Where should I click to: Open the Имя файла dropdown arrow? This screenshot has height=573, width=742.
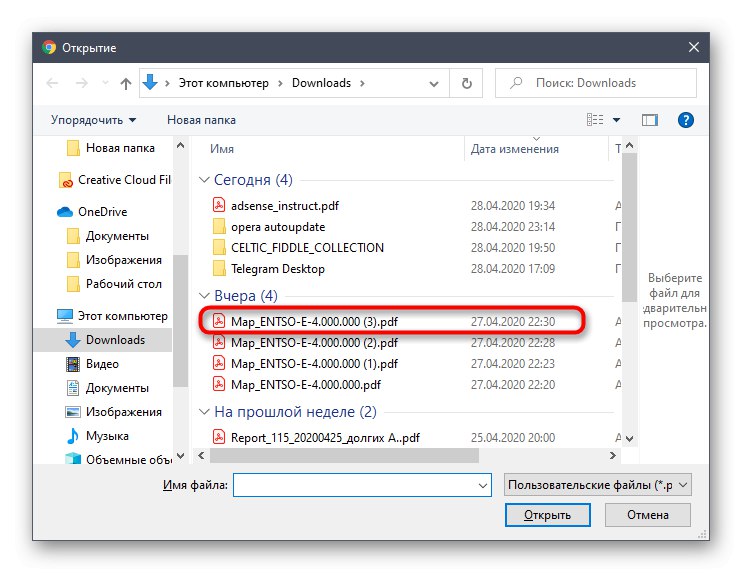click(483, 485)
